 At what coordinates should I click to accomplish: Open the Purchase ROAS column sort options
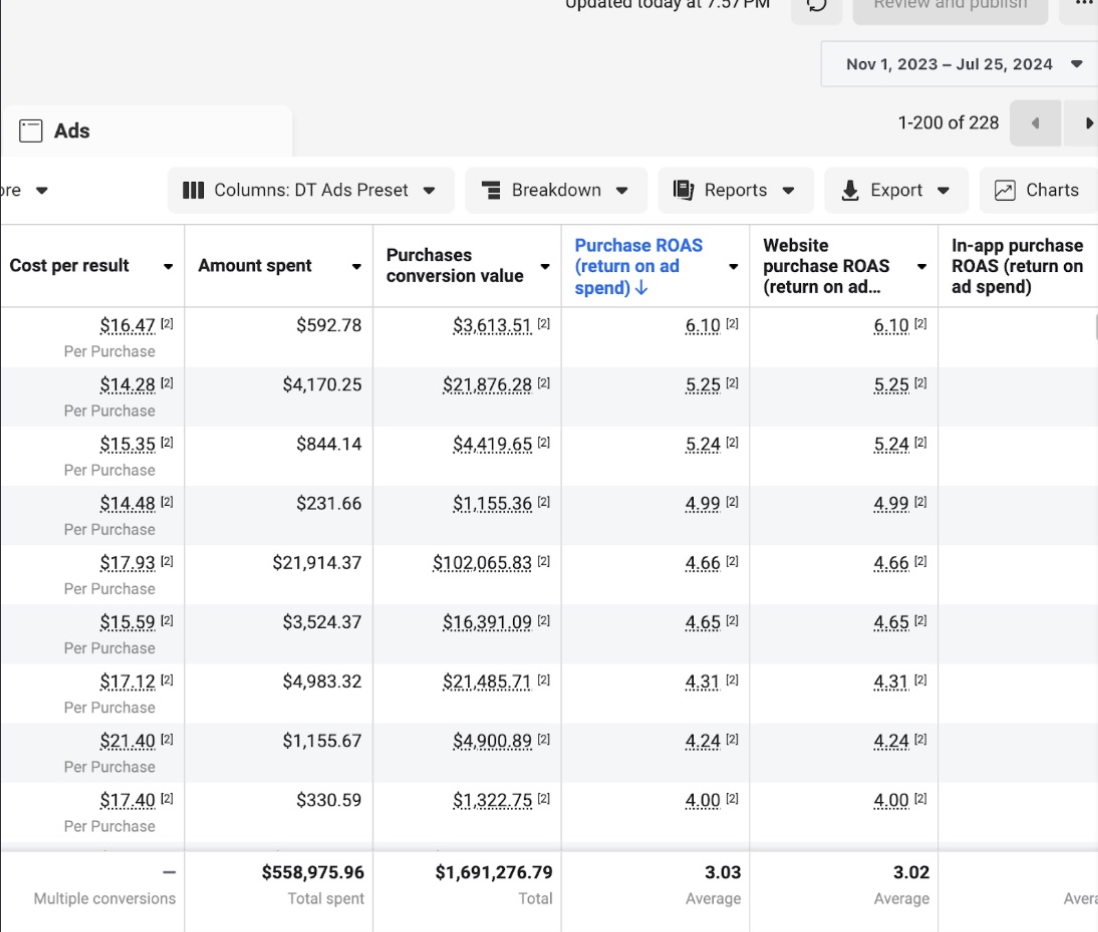(731, 266)
